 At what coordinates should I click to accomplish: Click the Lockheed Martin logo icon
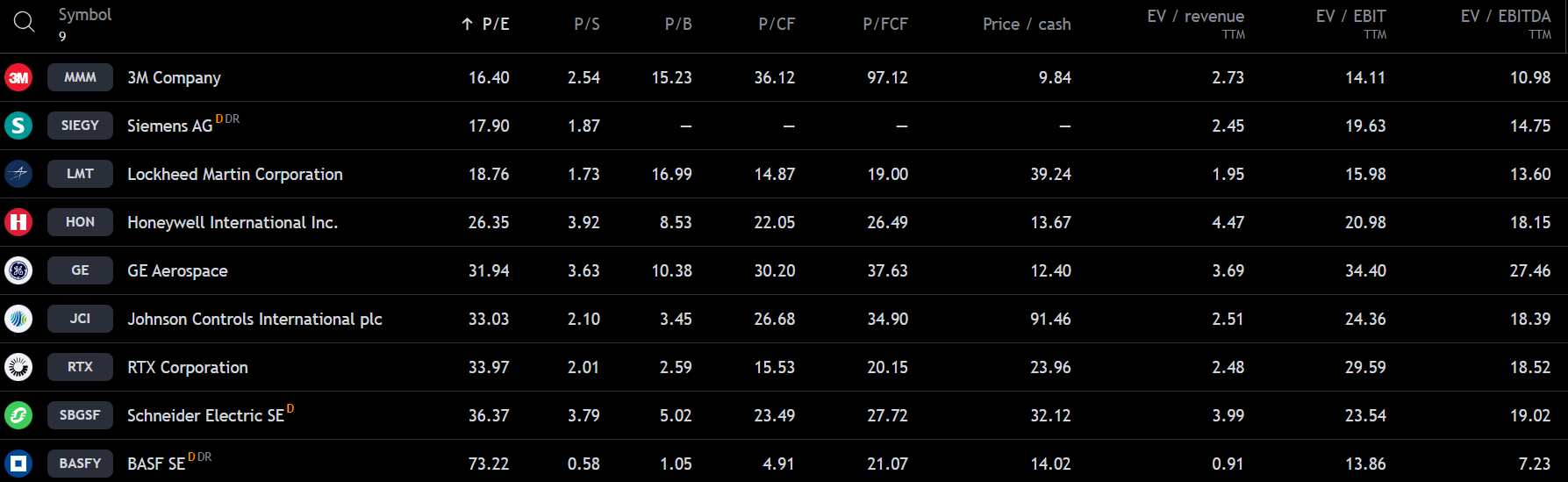[x=18, y=174]
